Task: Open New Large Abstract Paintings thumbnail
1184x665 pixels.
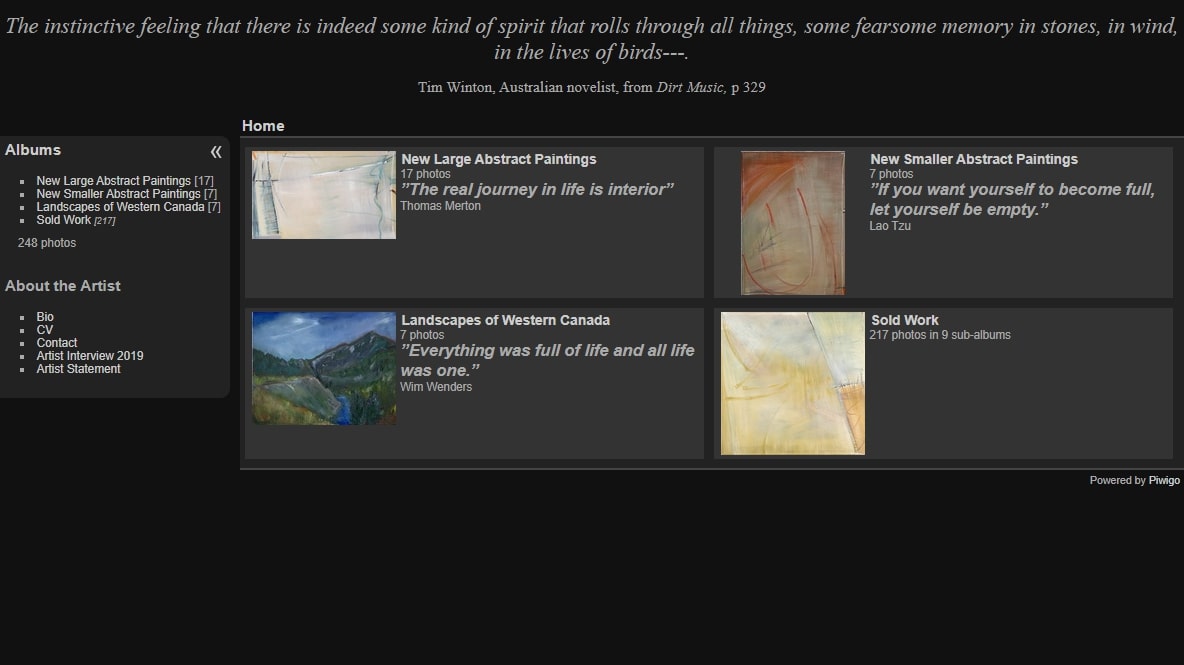Action: point(324,195)
